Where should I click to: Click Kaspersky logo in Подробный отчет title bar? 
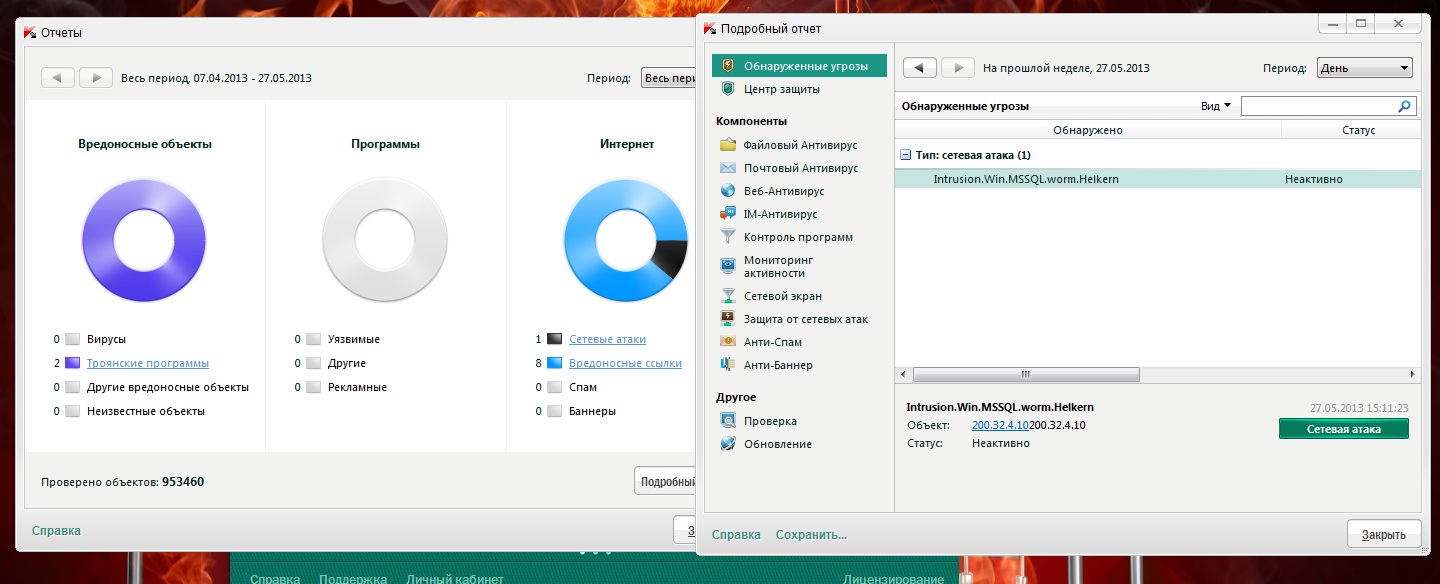(710, 28)
